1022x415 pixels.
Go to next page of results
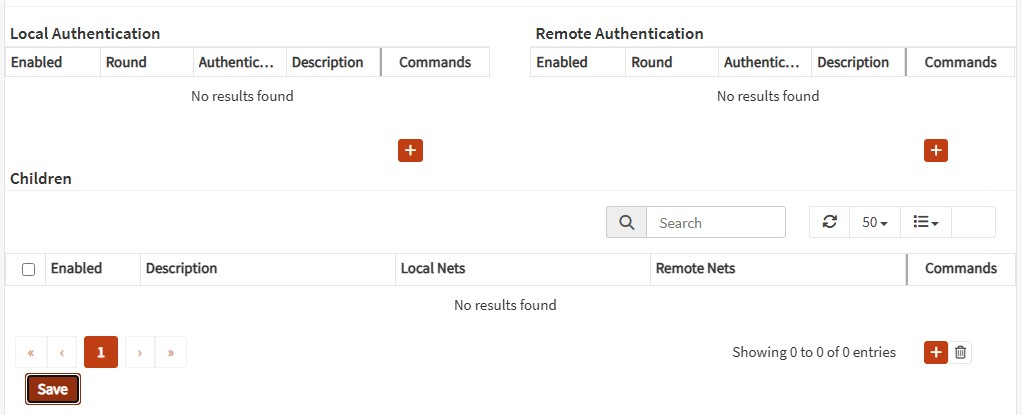[139, 352]
